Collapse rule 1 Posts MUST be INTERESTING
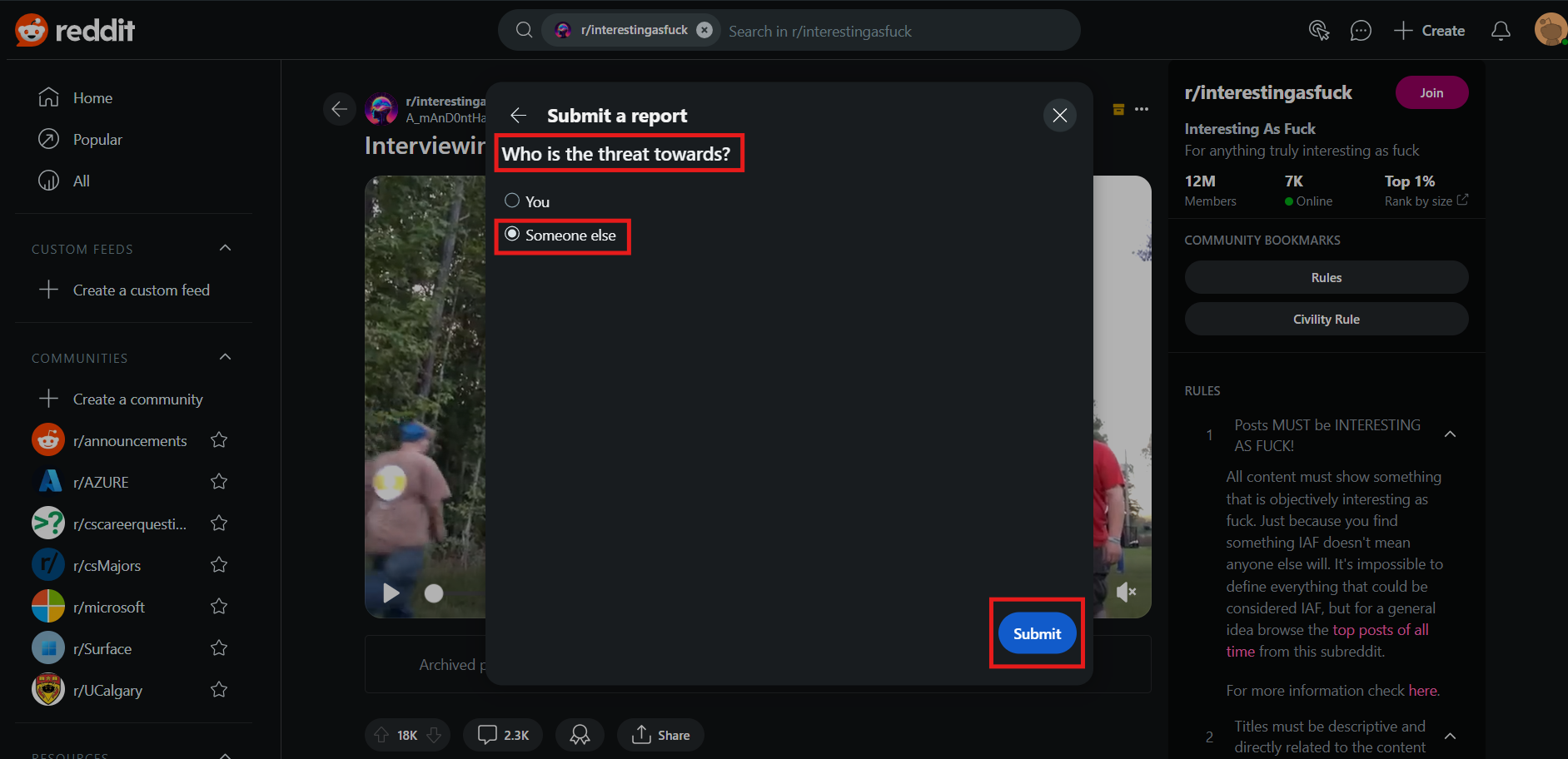Screen dimensions: 1568x759 click(x=1450, y=434)
